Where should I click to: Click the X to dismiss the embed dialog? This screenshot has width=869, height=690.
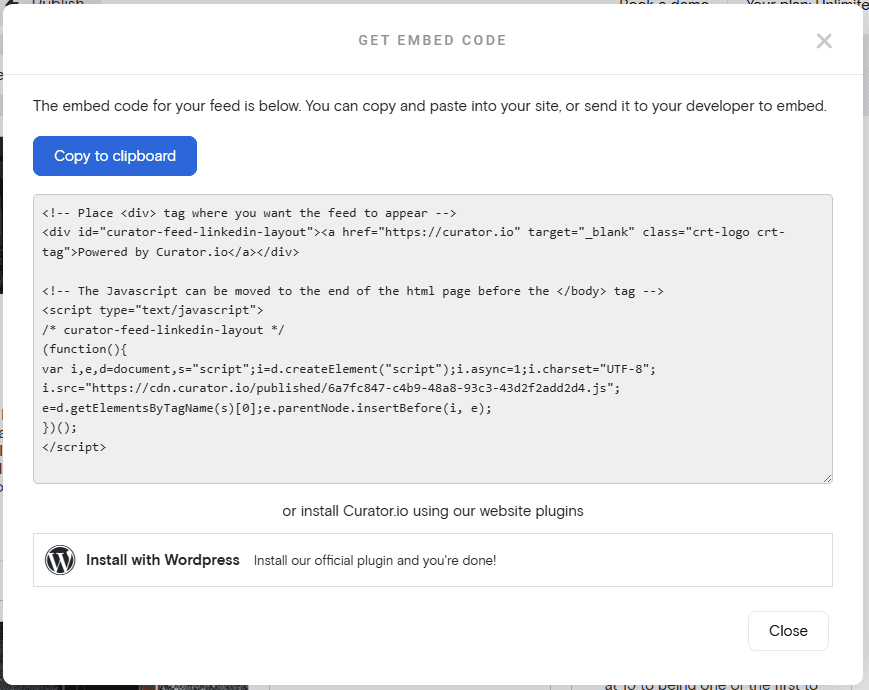click(823, 41)
